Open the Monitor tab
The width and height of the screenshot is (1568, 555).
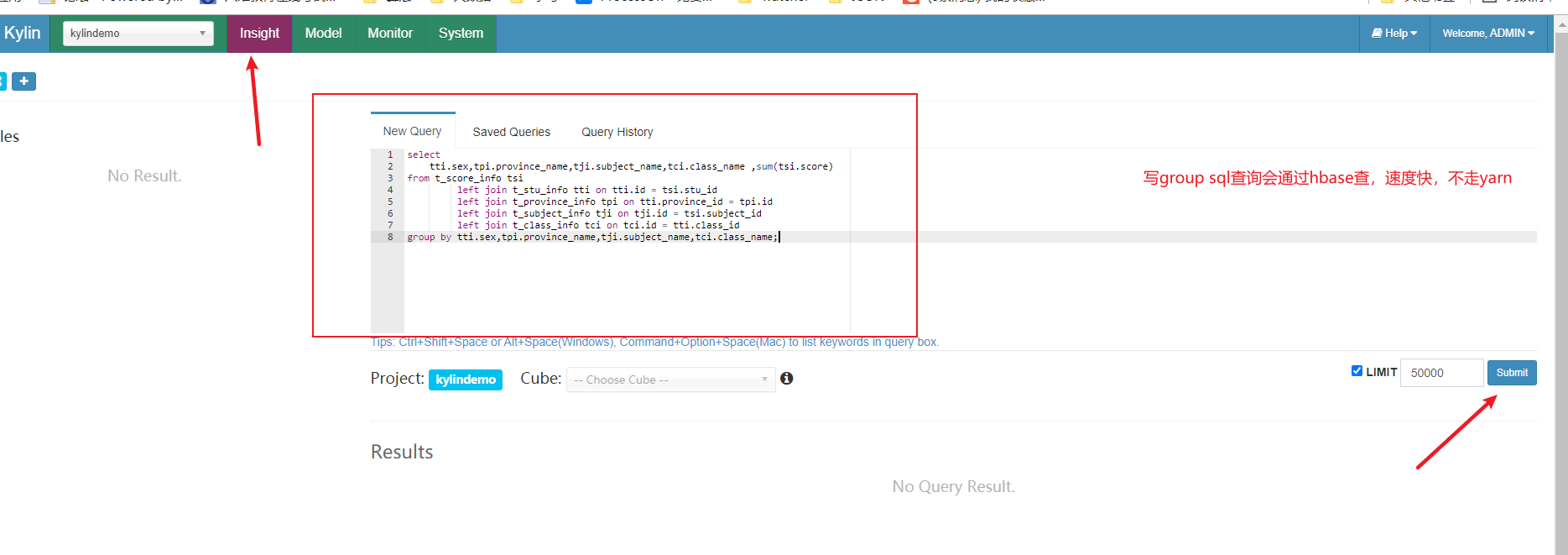pyautogui.click(x=390, y=34)
